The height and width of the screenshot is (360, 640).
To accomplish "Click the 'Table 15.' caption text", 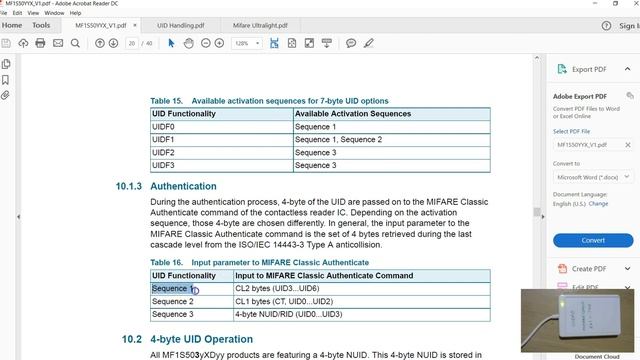I will pos(167,101).
